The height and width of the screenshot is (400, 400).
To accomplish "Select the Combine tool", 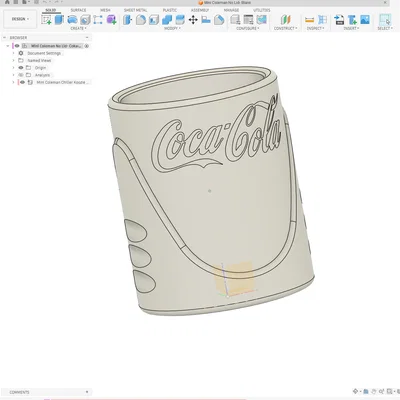I will [x=167, y=20].
